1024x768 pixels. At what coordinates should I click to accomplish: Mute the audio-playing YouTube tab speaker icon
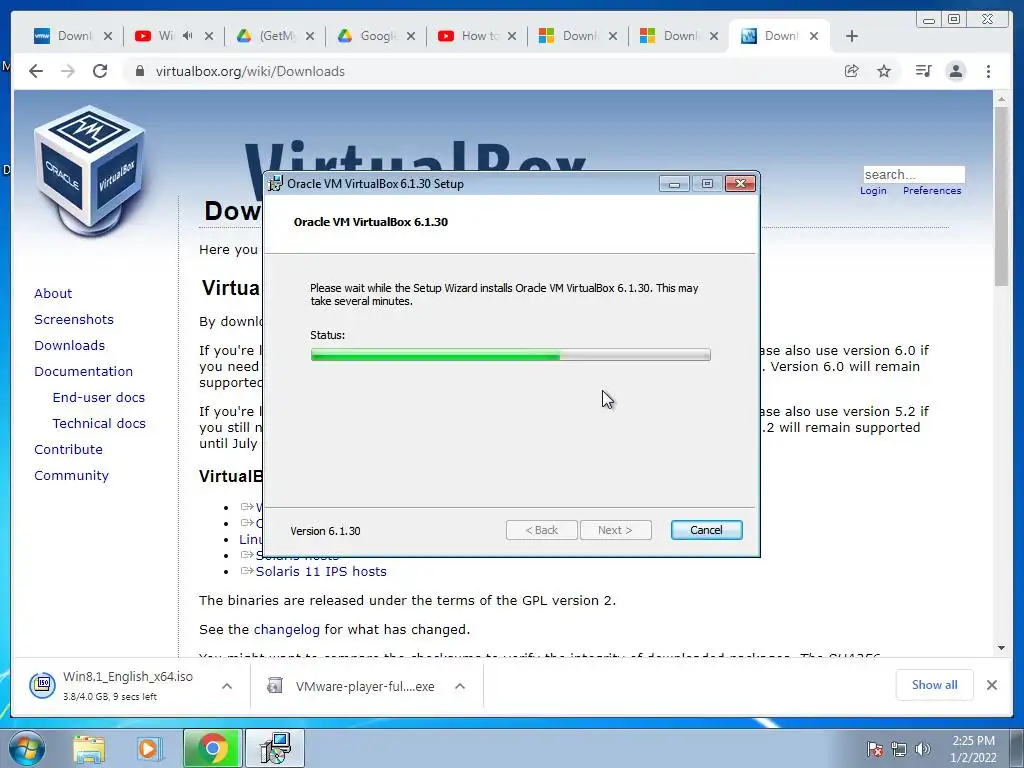point(187,36)
